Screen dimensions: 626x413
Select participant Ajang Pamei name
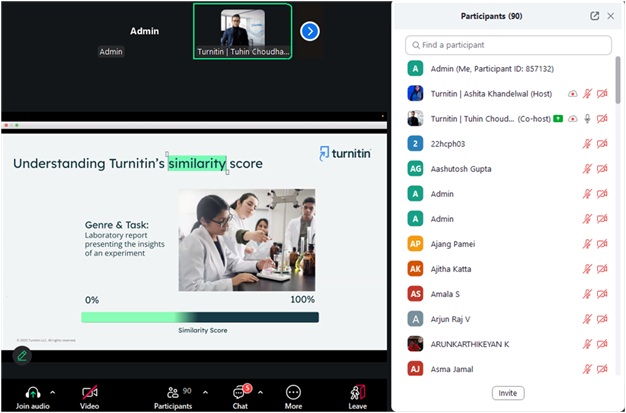(x=453, y=244)
